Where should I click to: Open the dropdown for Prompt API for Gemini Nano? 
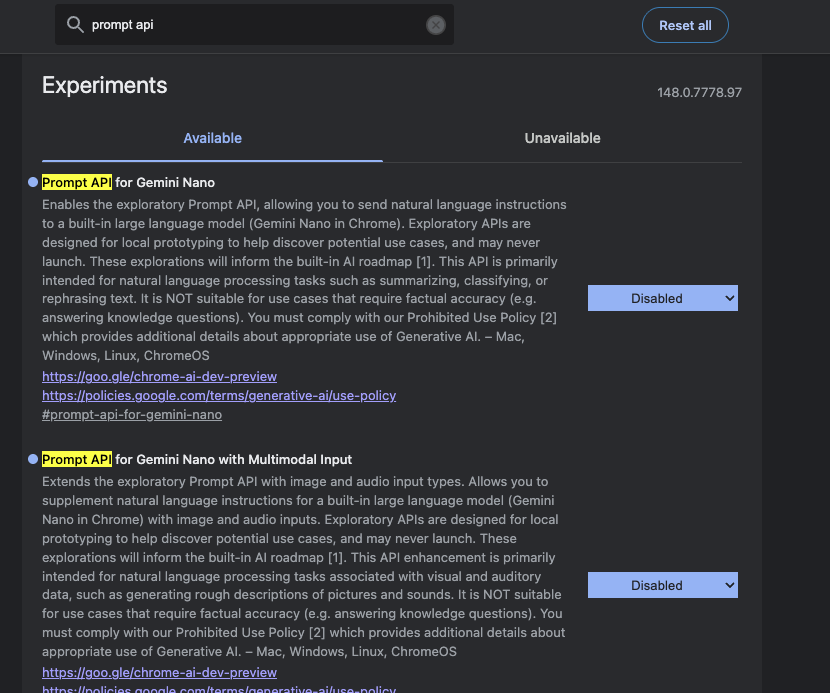coord(662,298)
